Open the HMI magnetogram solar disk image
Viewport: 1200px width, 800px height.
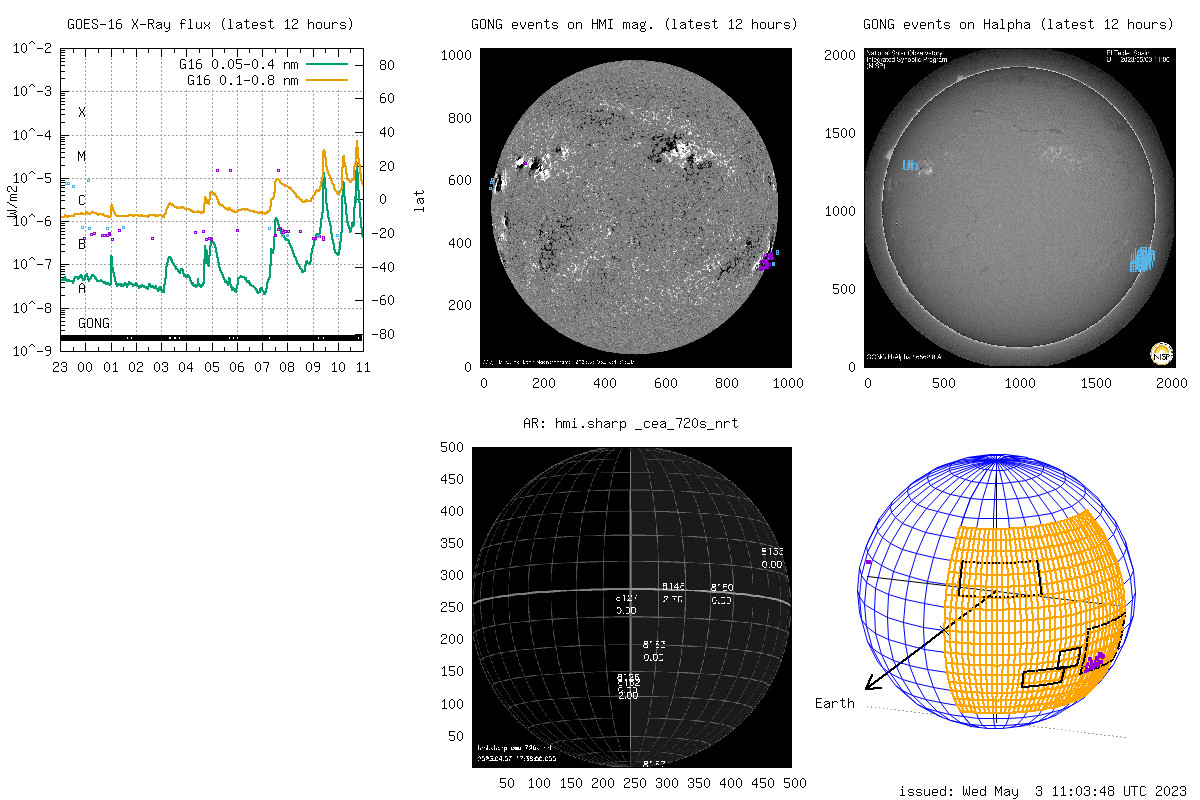638,210
